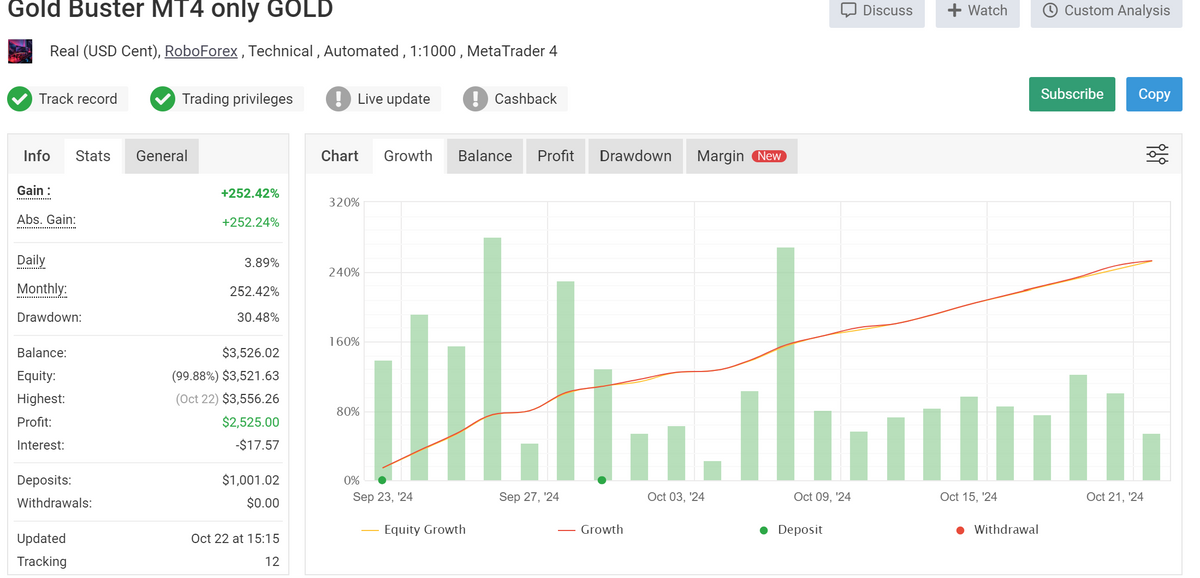Viewport: 1200px width, 578px height.
Task: Toggle Withdrawal markers in legend
Action: point(996,530)
